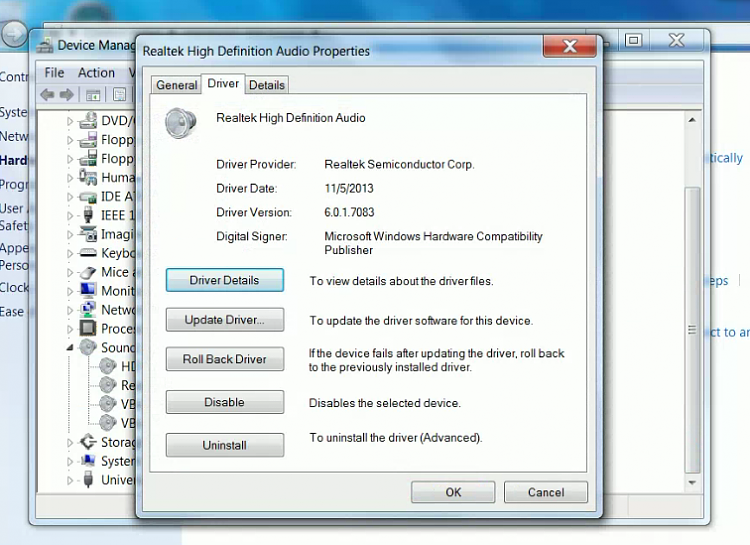Expand the Storage controllers node
The image size is (750, 545).
tap(70, 443)
